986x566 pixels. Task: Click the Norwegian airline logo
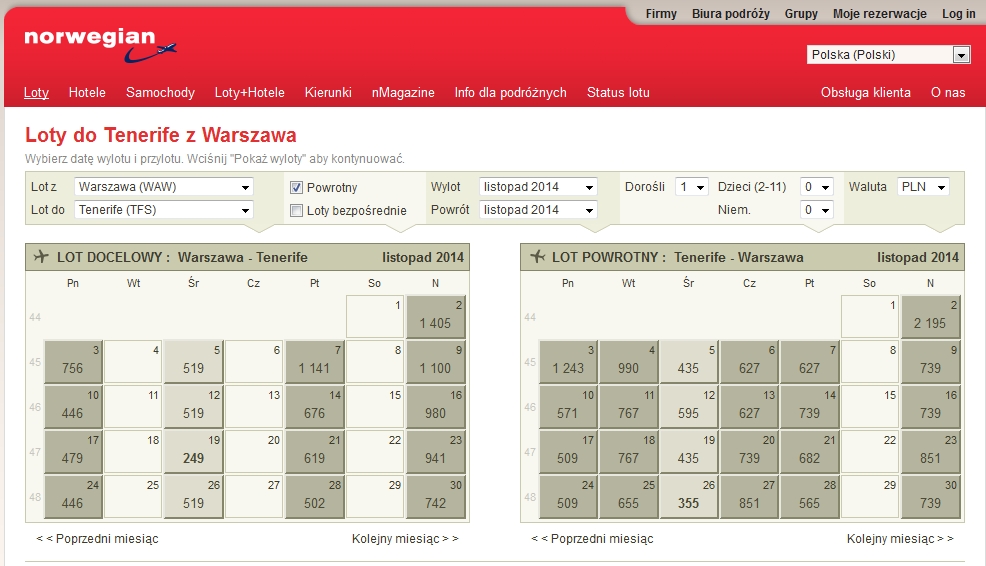(100, 45)
